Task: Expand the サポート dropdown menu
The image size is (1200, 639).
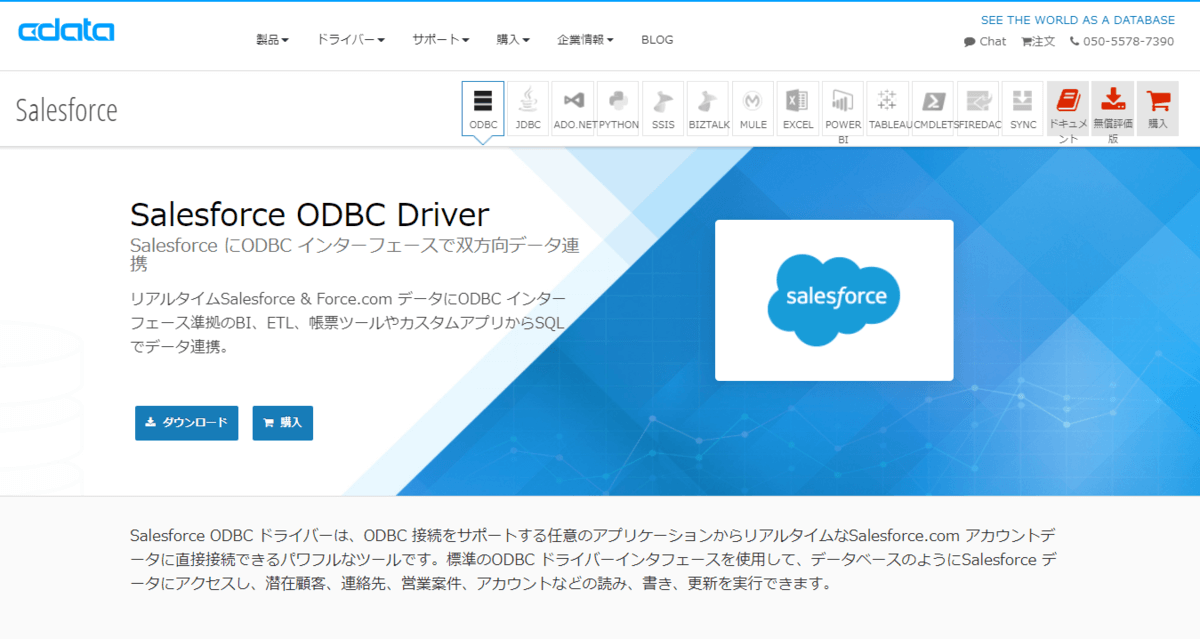Action: [x=441, y=40]
